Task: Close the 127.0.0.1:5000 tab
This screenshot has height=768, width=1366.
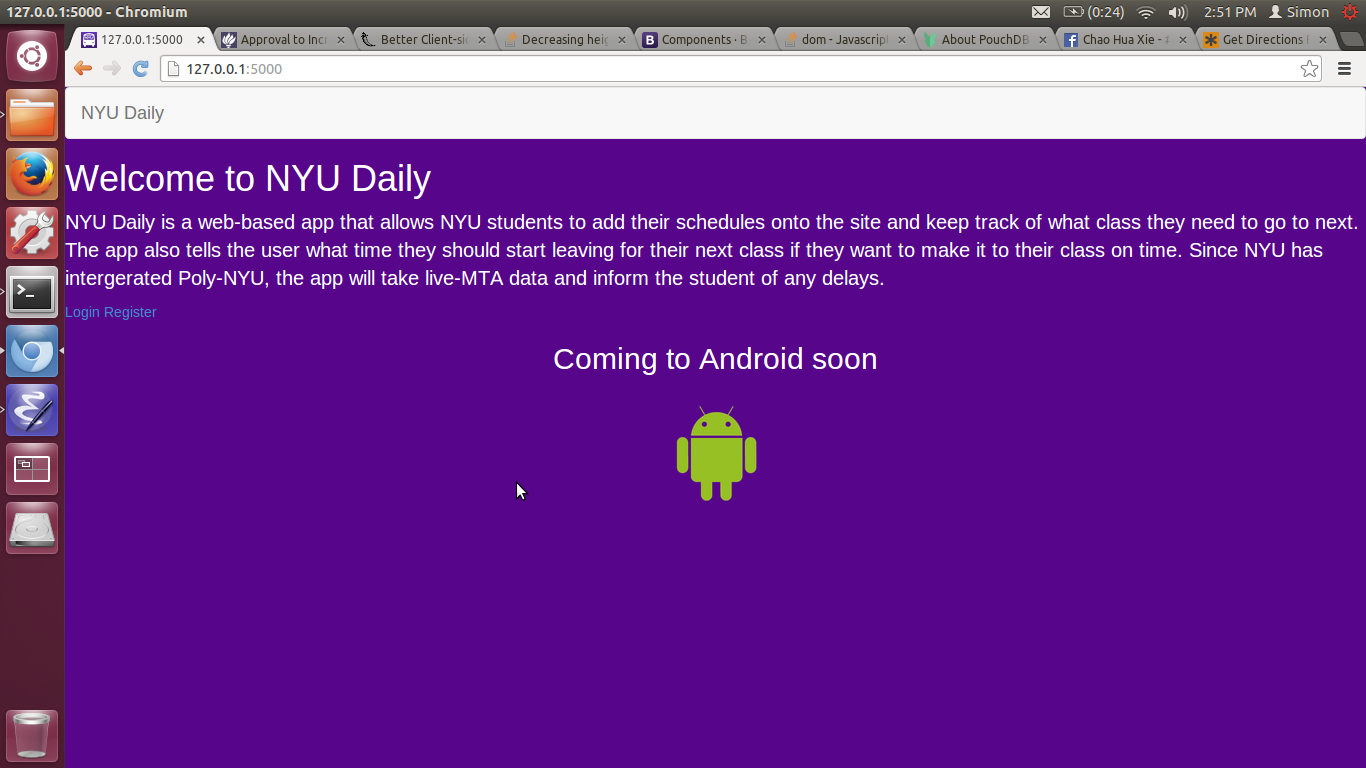Action: [x=200, y=40]
